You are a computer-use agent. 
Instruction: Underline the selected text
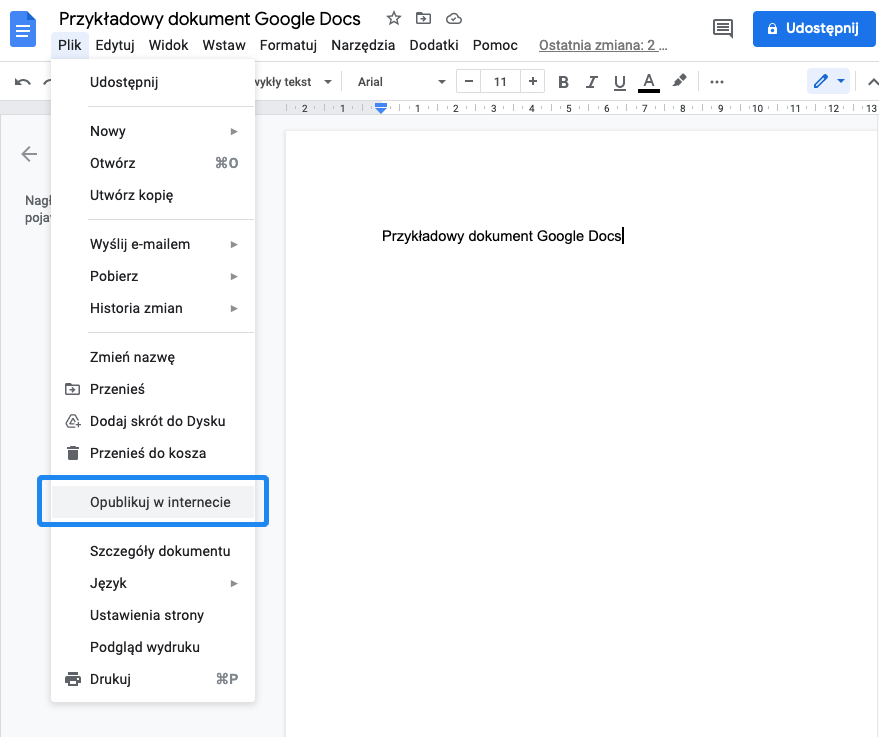619,81
